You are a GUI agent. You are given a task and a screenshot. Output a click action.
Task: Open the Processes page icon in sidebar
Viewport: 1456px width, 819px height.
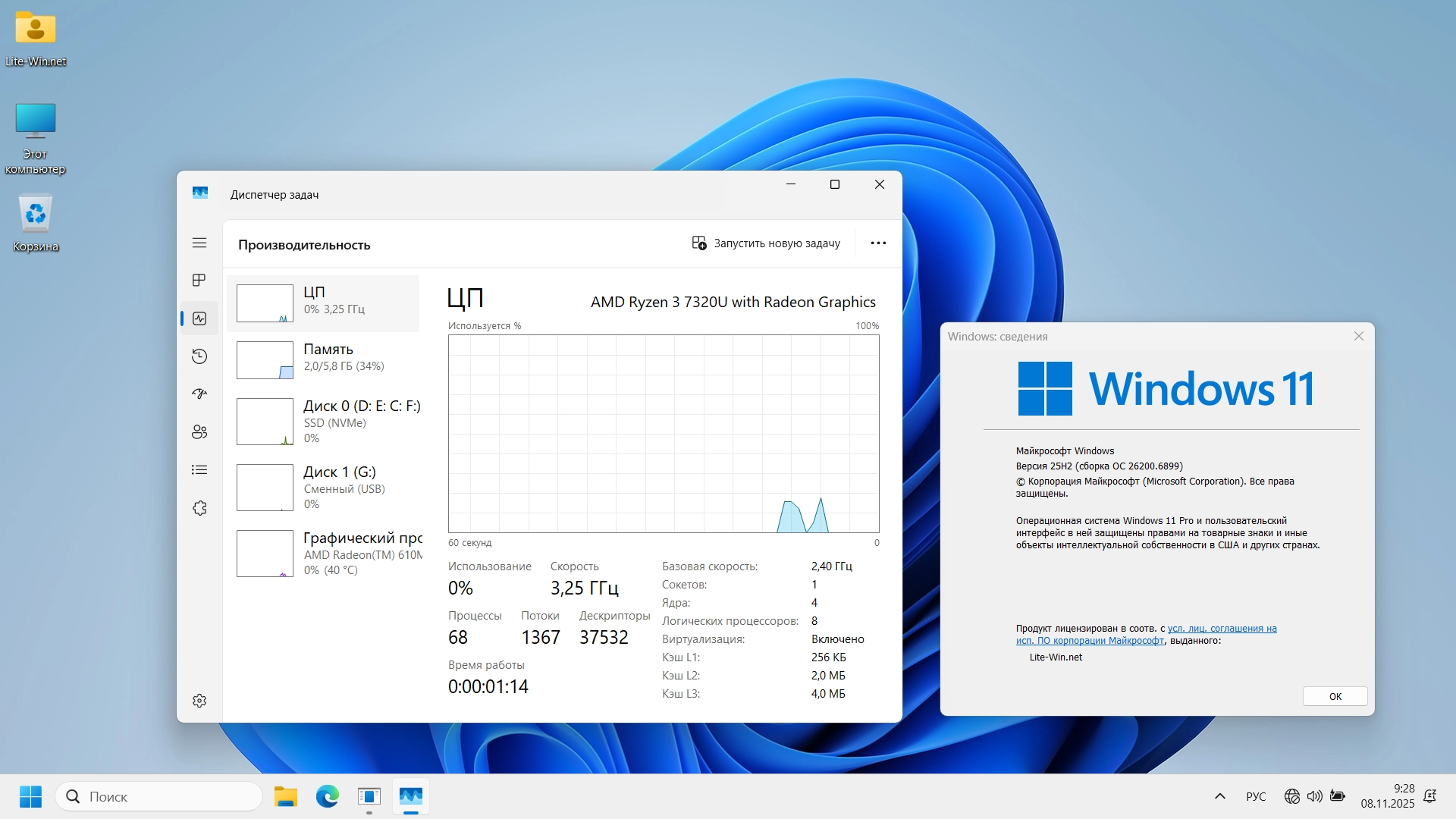(x=199, y=281)
